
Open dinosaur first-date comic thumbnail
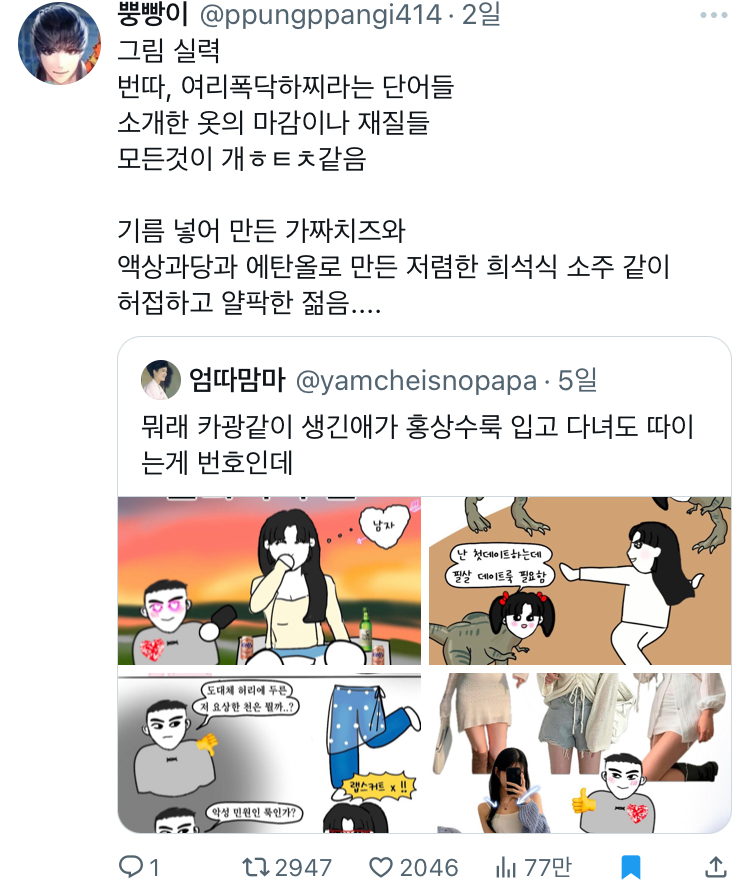tap(580, 580)
